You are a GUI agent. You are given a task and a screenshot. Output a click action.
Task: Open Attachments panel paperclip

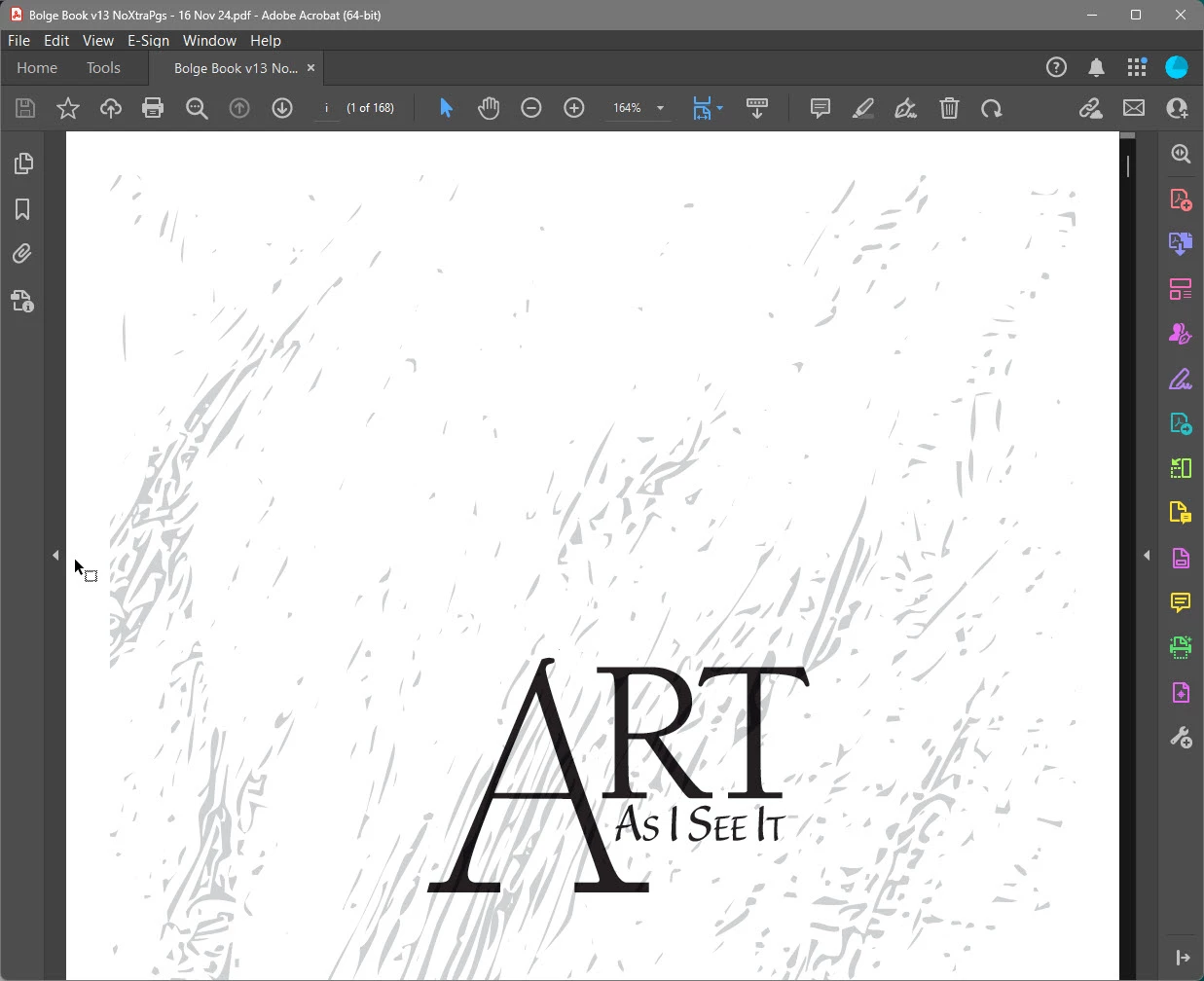coord(22,254)
